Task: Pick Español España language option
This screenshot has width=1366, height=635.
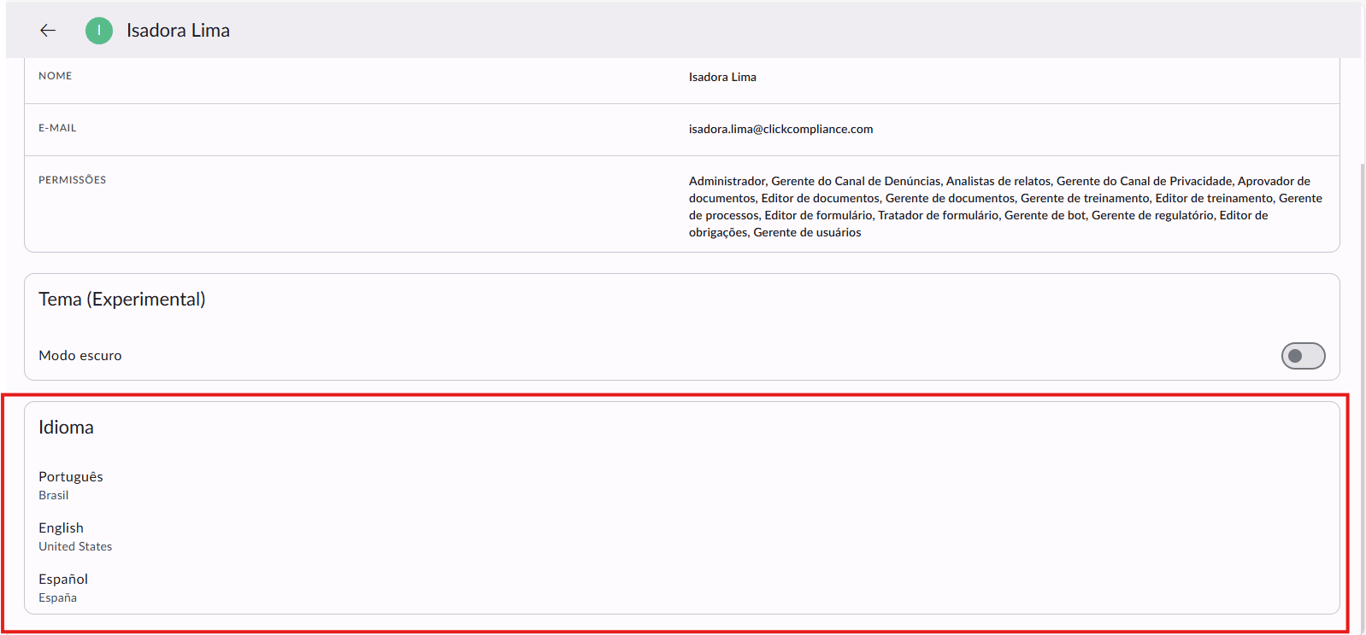Action: [63, 588]
